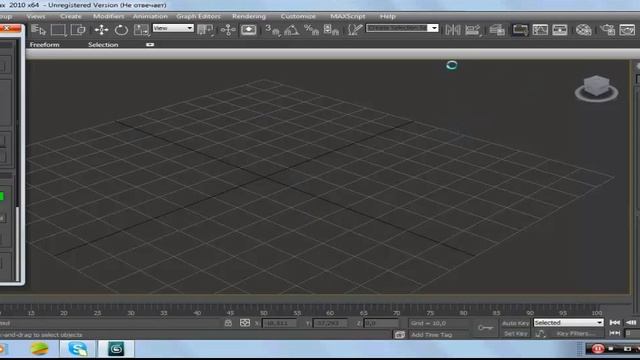Click the X coordinate field

(279, 323)
